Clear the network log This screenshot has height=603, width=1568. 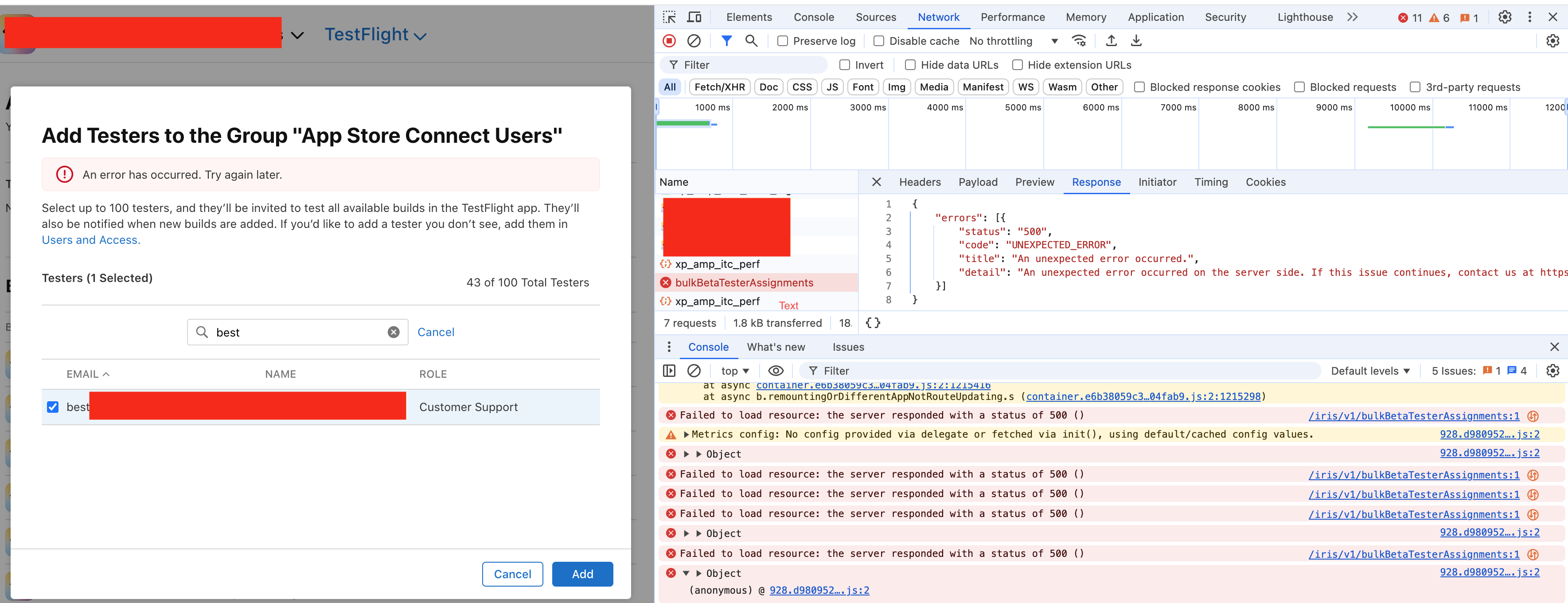point(693,41)
